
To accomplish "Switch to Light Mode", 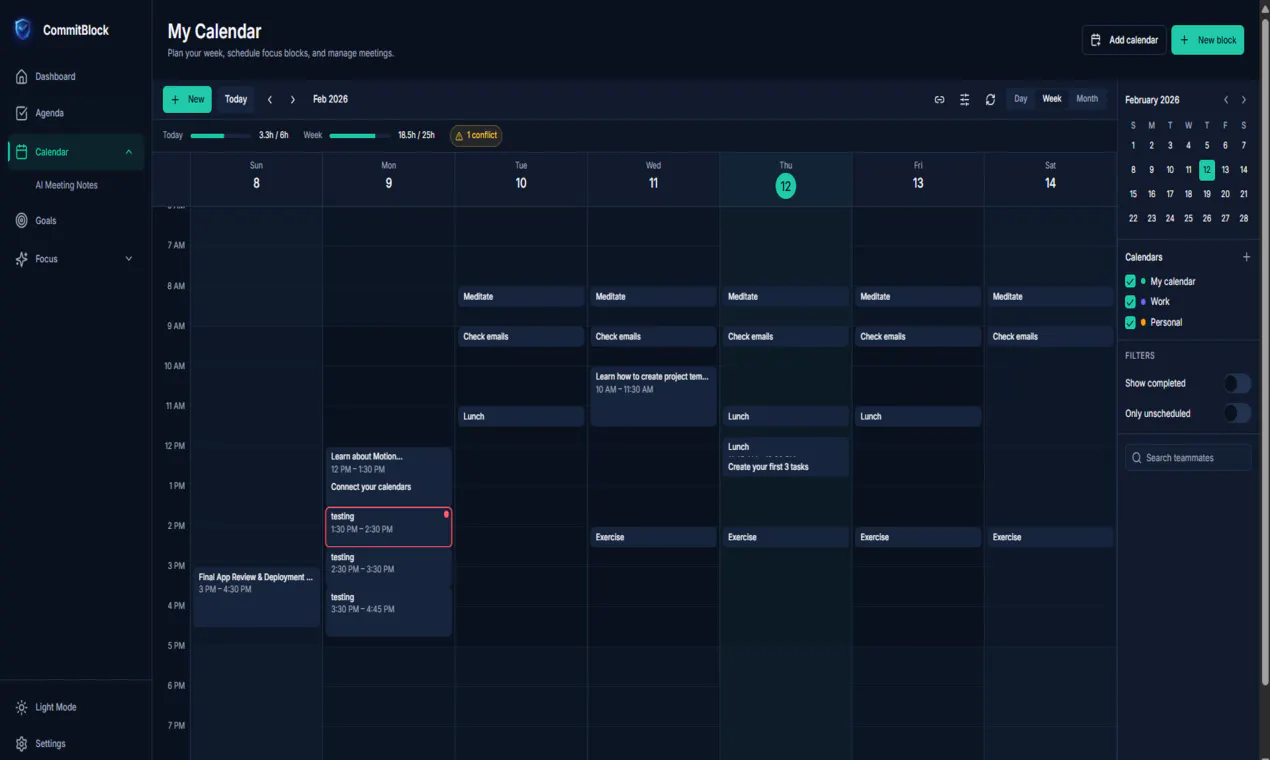I will (75, 707).
